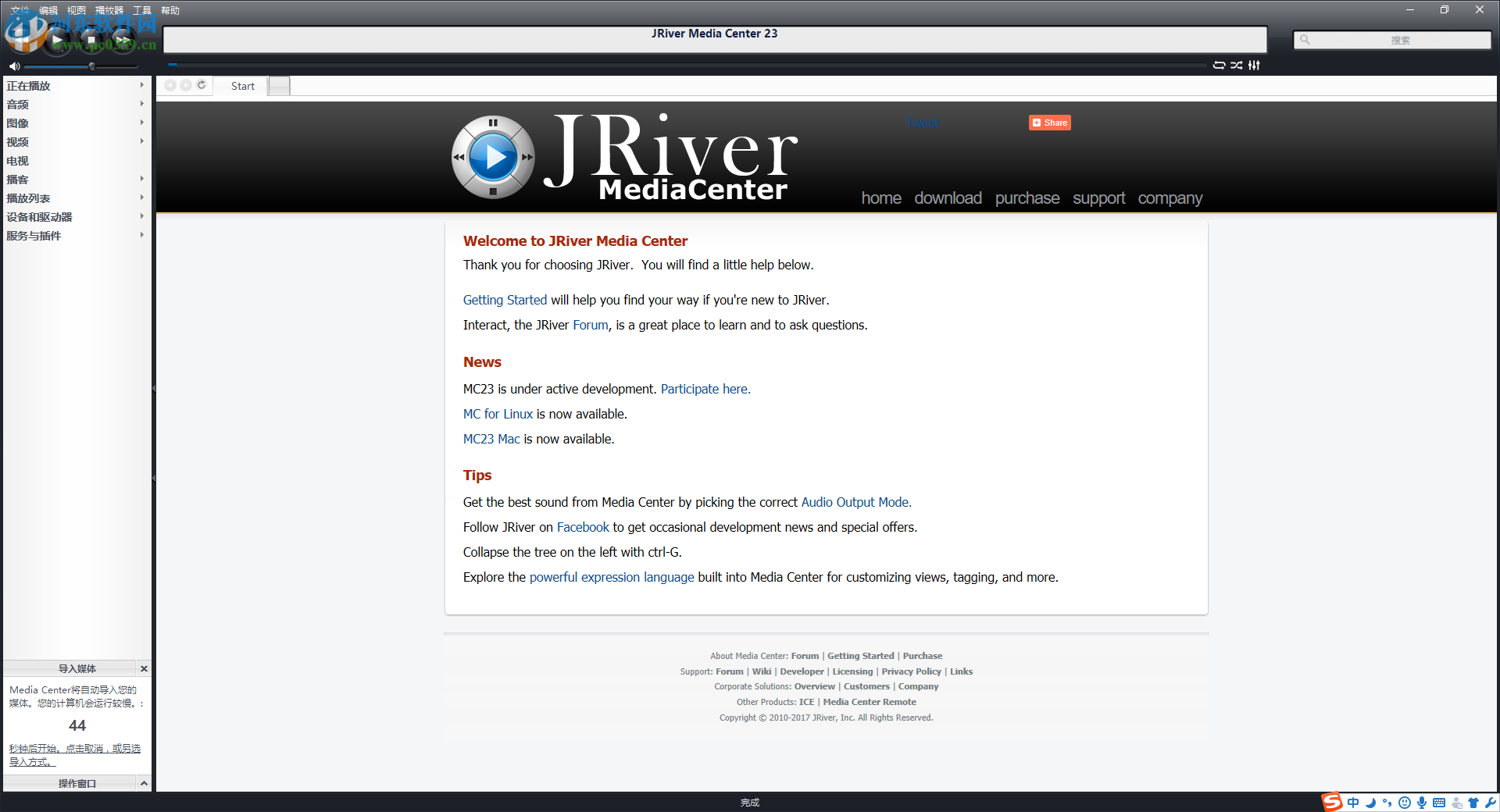This screenshot has height=812, width=1500.
Task: Click the new blank tab button
Action: click(279, 86)
